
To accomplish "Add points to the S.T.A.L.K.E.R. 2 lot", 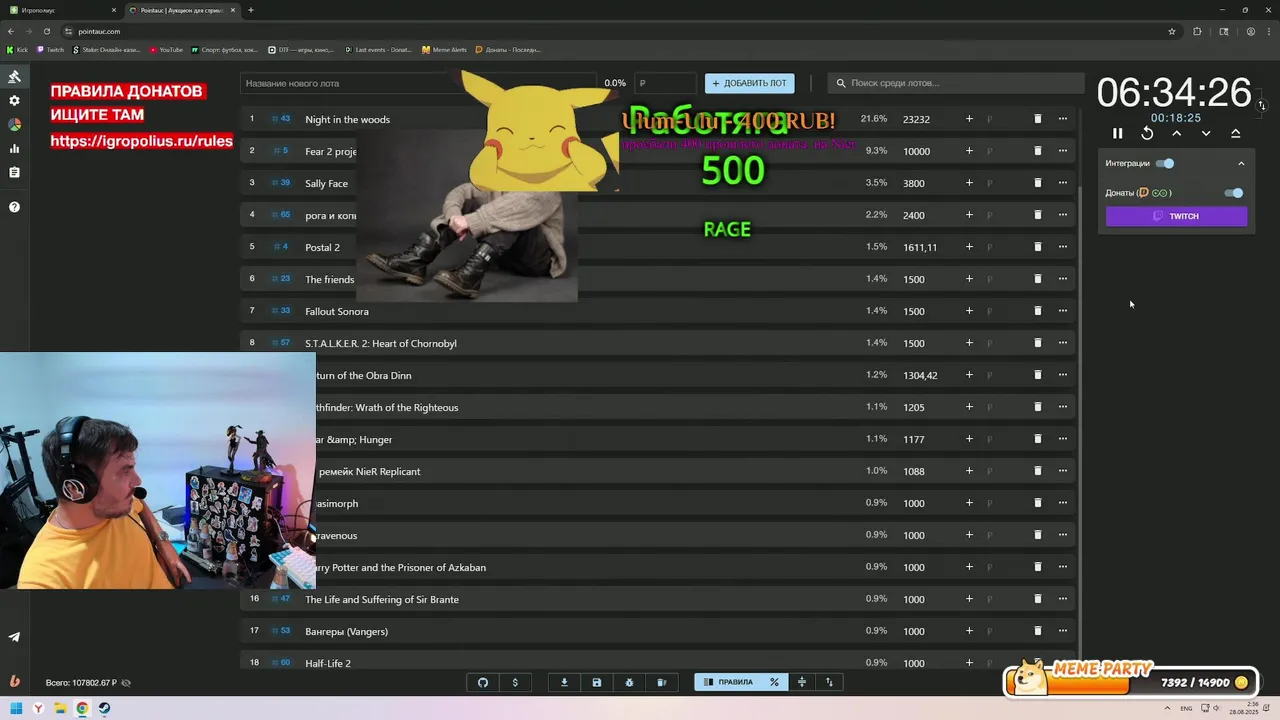I will tap(969, 343).
